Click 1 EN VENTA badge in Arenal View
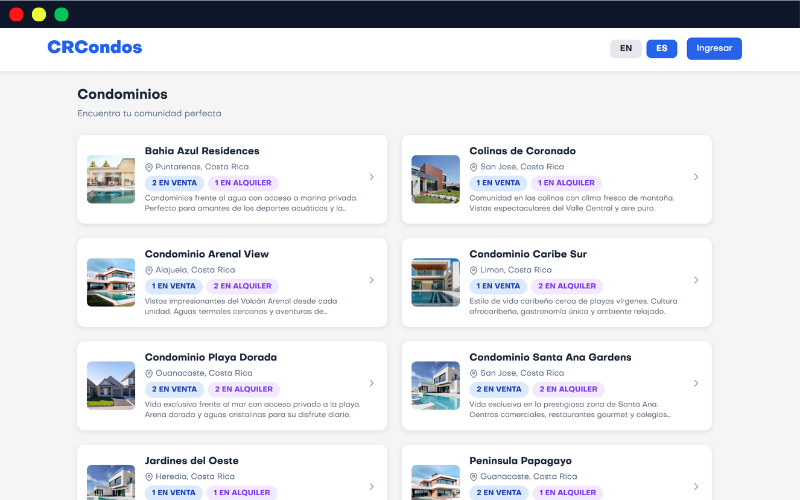800x500 pixels. pyautogui.click(x=174, y=286)
